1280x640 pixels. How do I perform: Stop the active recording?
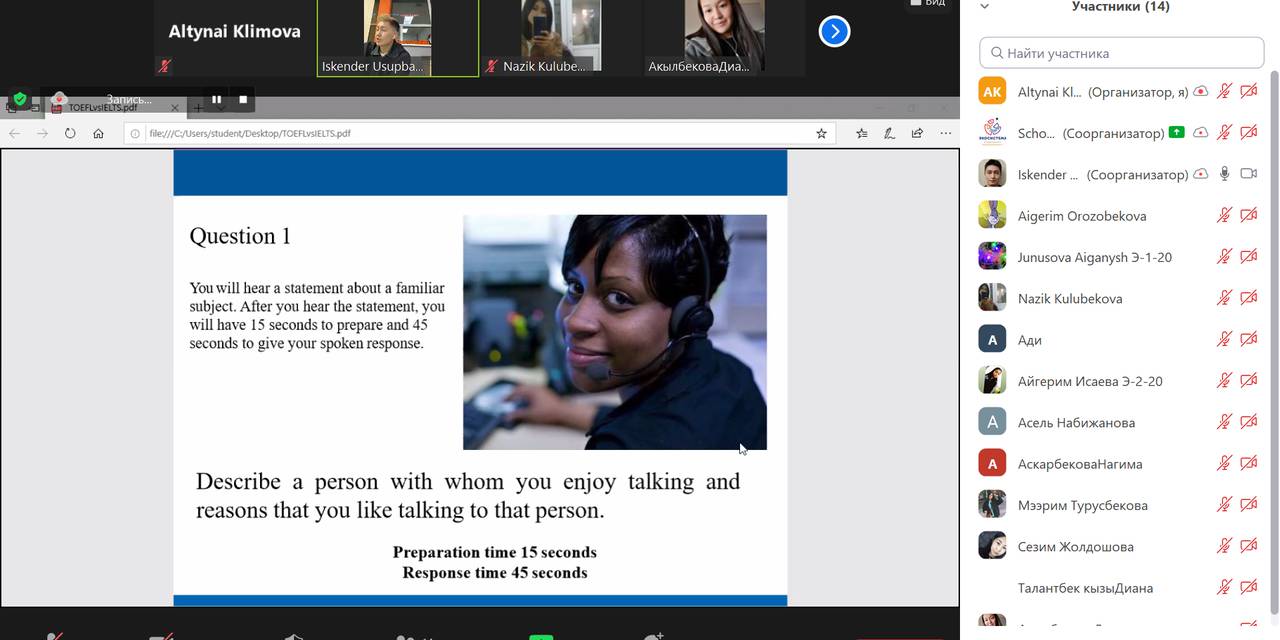pos(241,99)
